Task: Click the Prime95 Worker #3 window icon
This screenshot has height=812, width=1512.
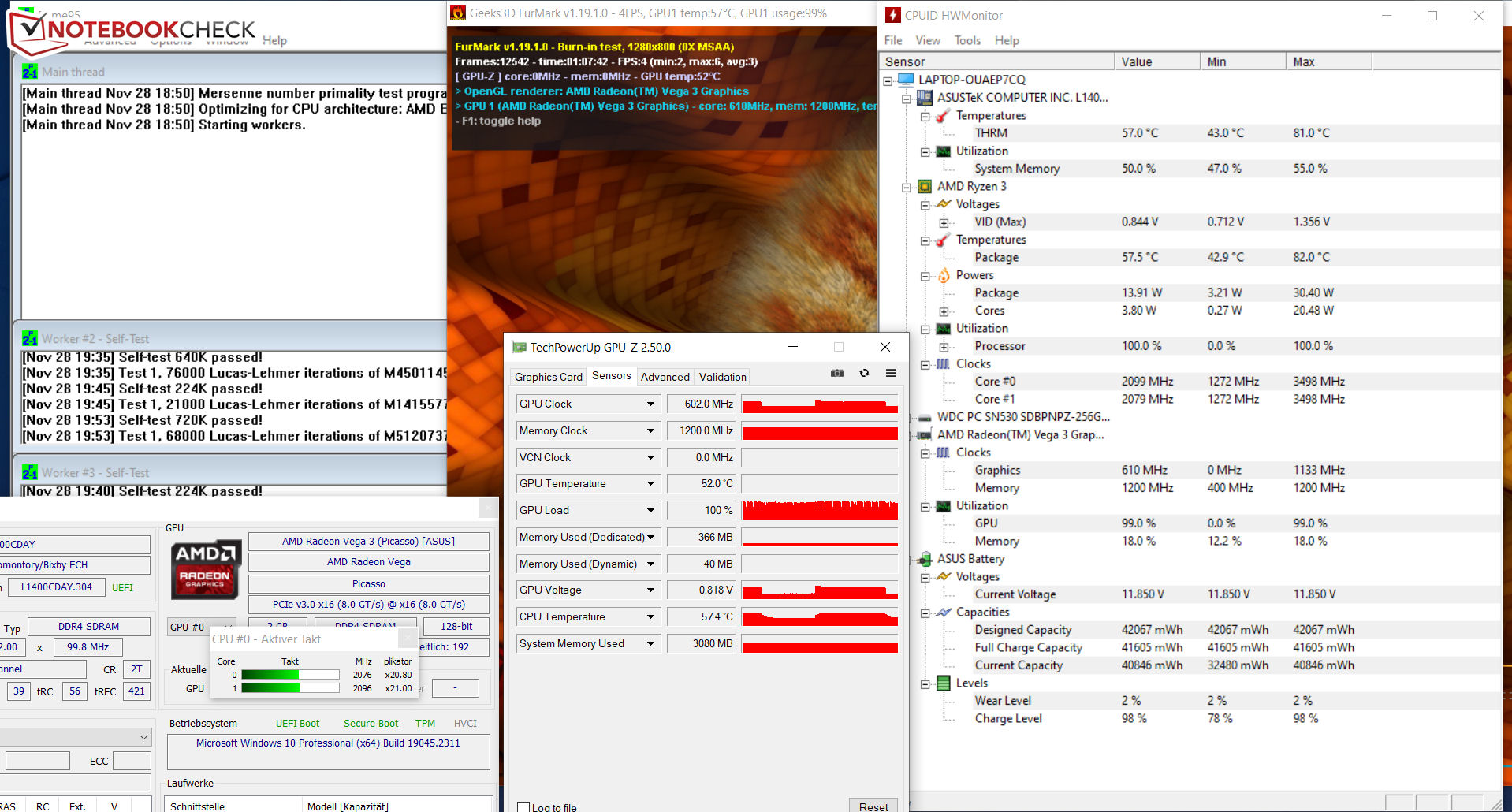Action: click(30, 472)
